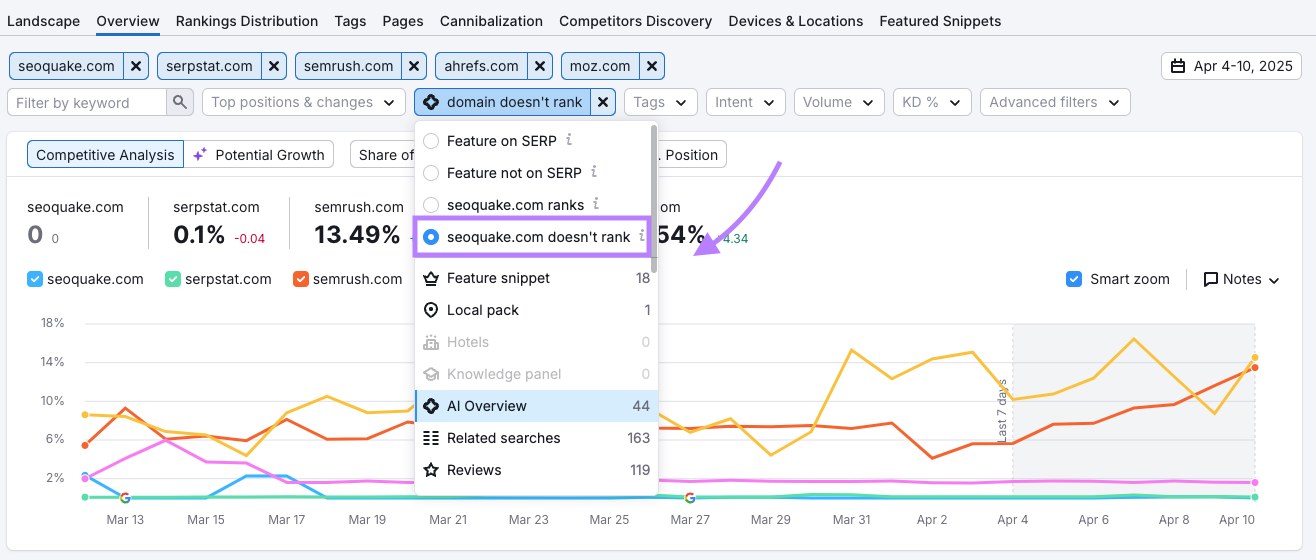Open the Featured Snippets tab

(940, 21)
